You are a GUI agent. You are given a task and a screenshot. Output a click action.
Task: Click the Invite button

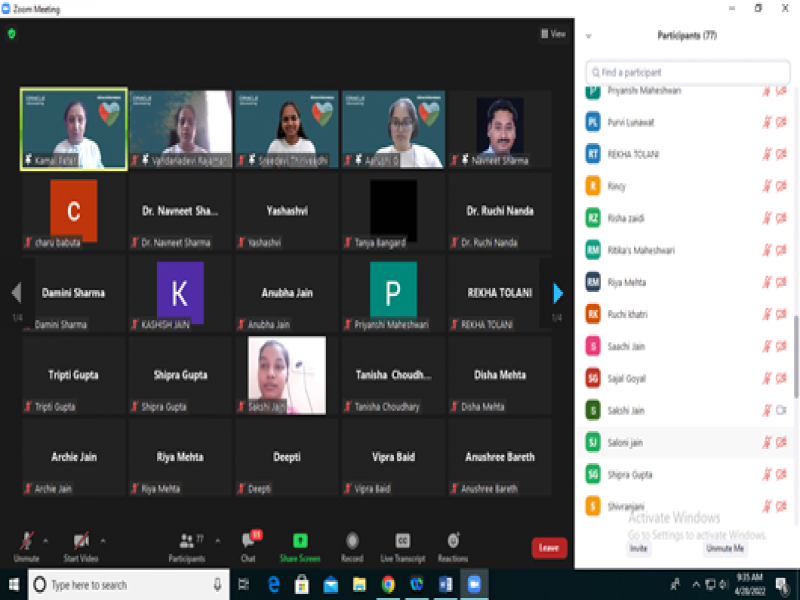point(638,548)
